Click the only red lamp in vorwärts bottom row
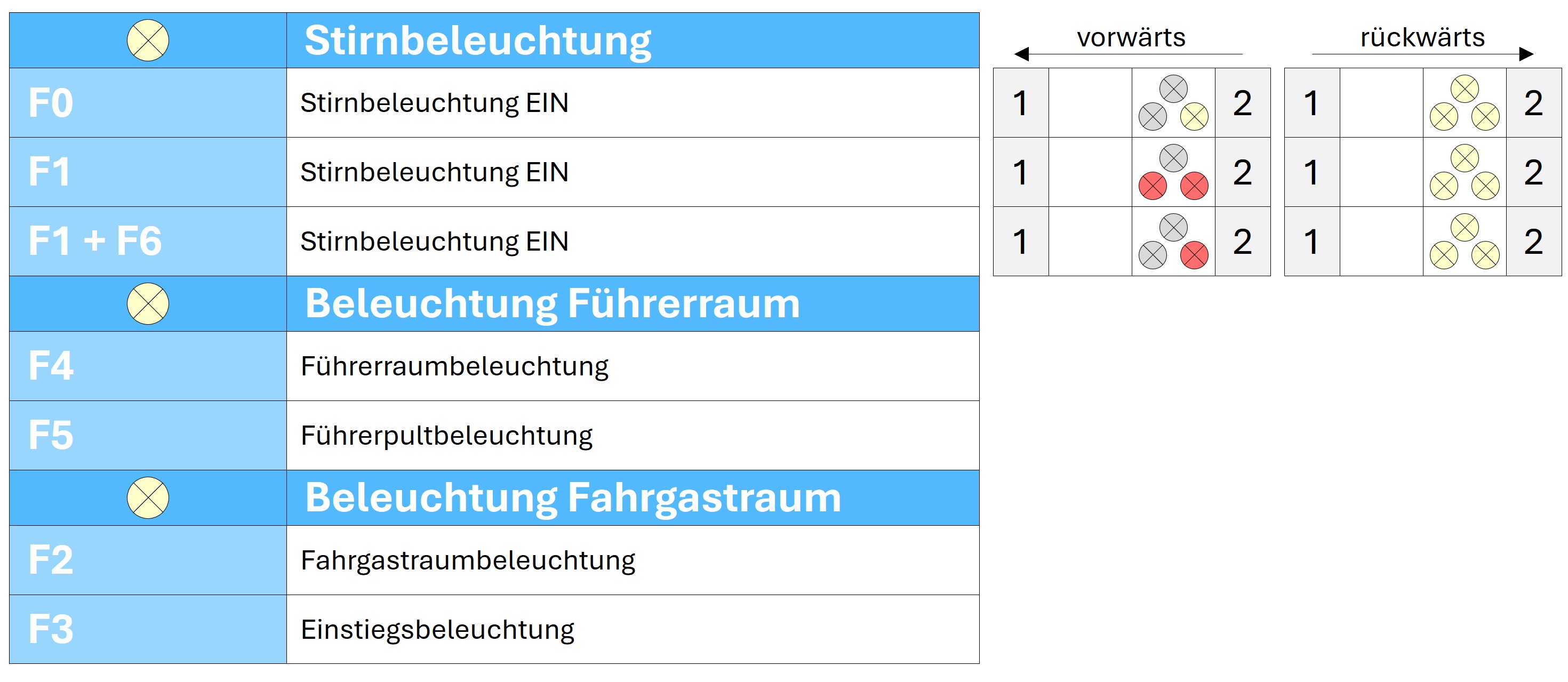Viewport: 1568px width, 682px height. pos(1194,255)
